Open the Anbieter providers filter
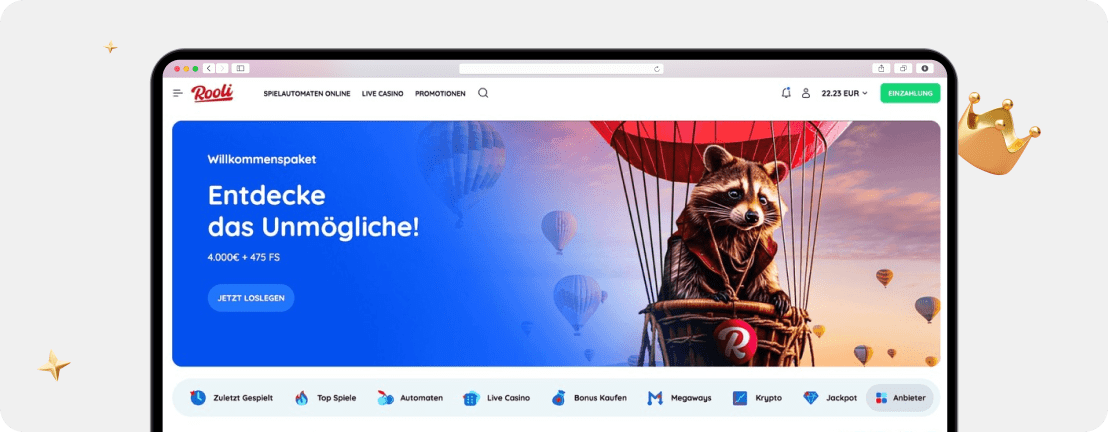Image resolution: width=1108 pixels, height=432 pixels. [x=900, y=398]
